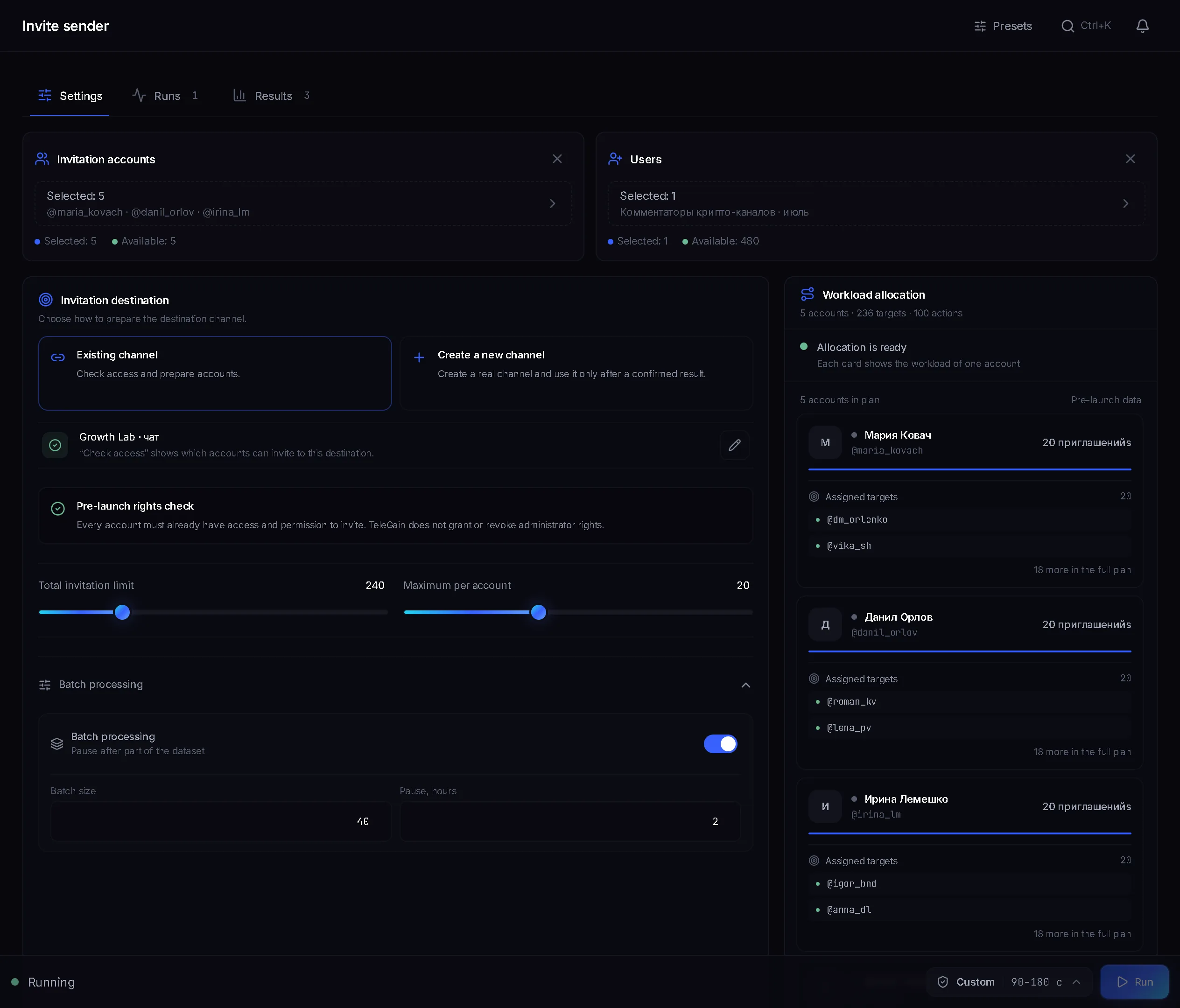Image resolution: width=1180 pixels, height=1008 pixels.
Task: Click target @roman_kv
Action: click(969, 701)
